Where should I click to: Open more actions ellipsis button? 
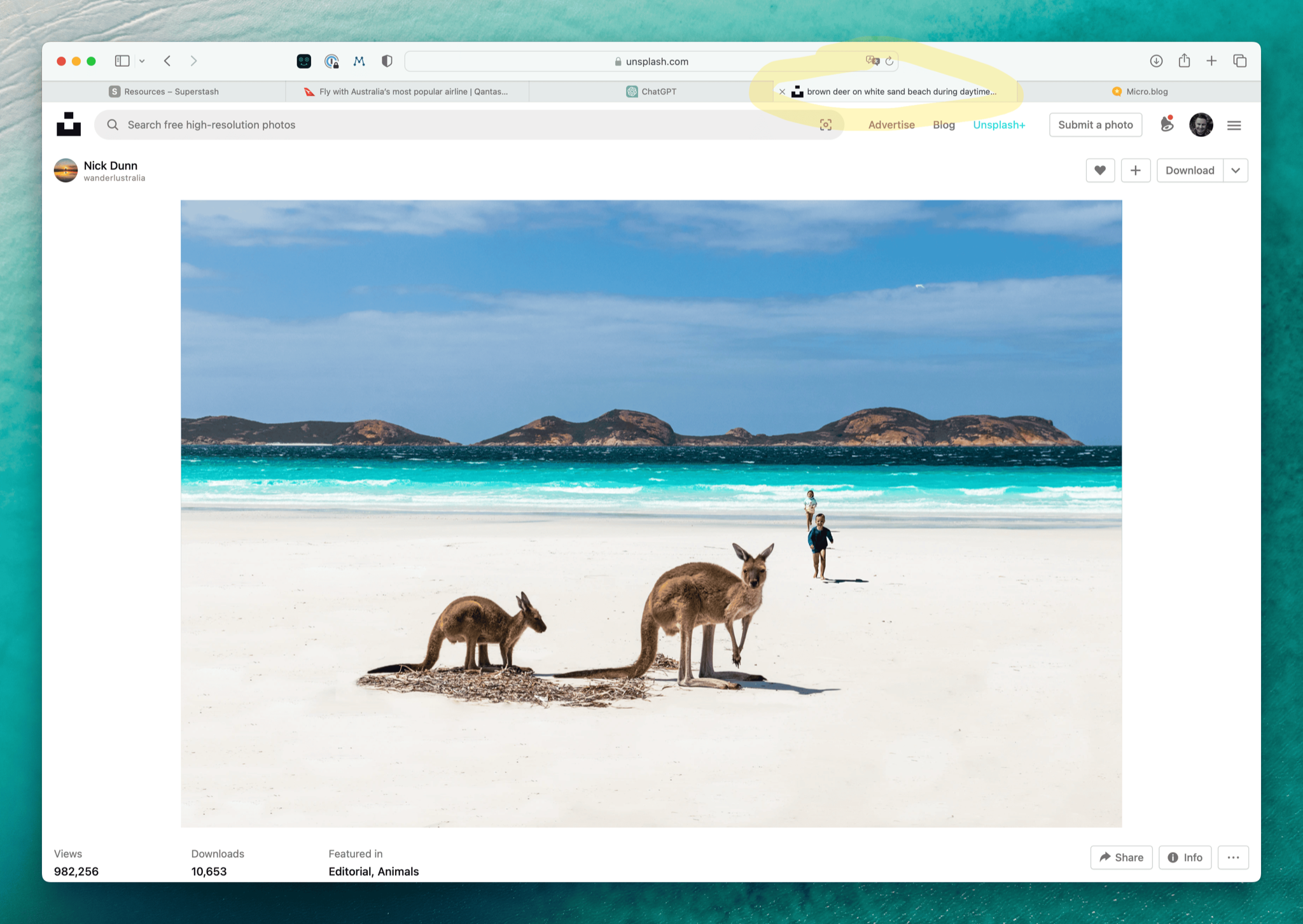point(1232,857)
